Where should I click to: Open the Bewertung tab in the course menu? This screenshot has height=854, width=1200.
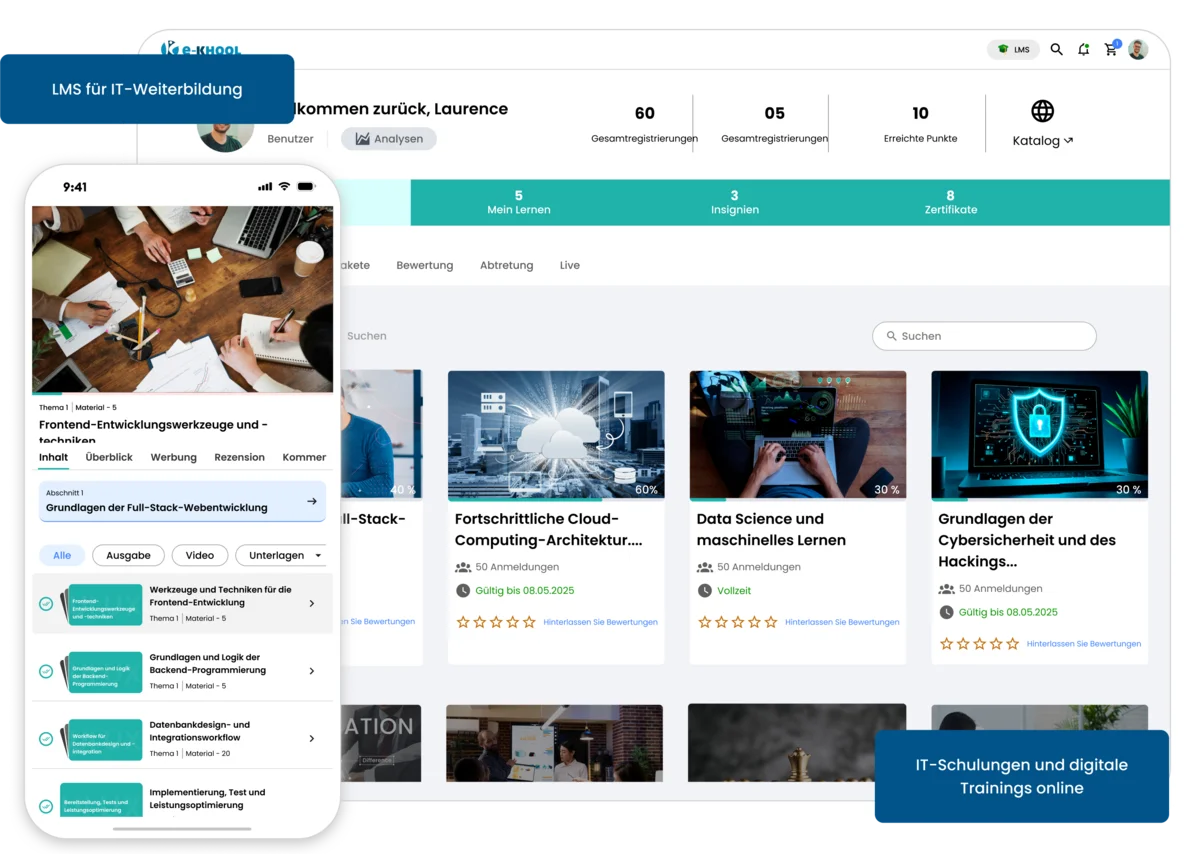424,265
